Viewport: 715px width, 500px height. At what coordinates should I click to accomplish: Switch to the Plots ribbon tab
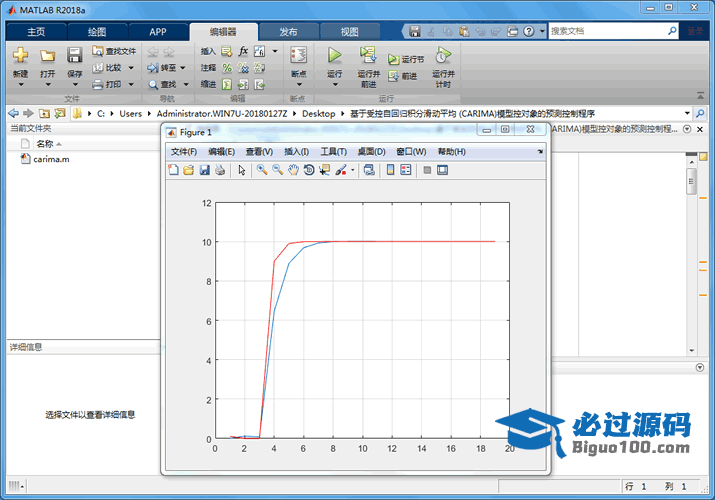pos(97,32)
